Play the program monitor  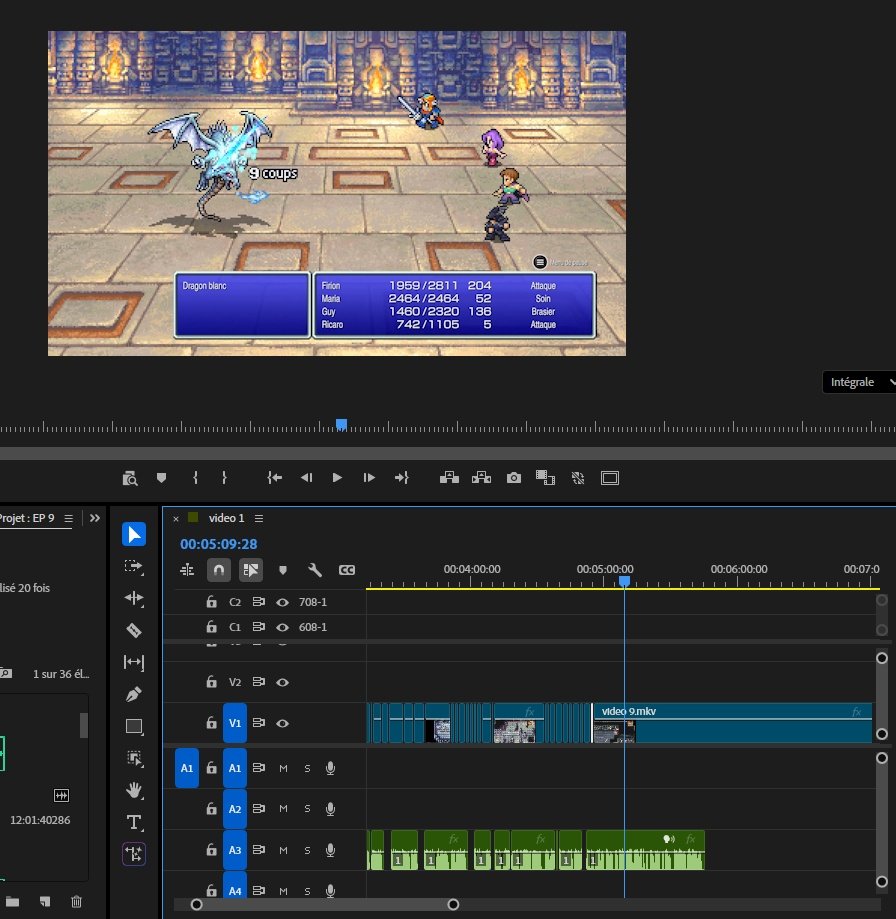(x=337, y=478)
